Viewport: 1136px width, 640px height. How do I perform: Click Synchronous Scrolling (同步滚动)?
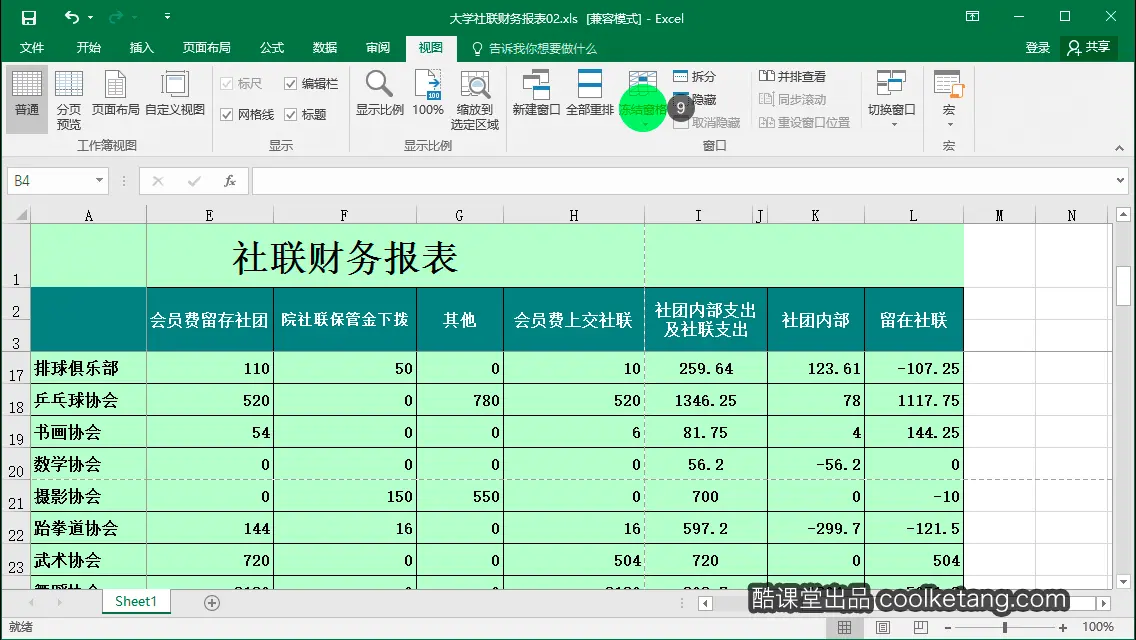pyautogui.click(x=792, y=99)
